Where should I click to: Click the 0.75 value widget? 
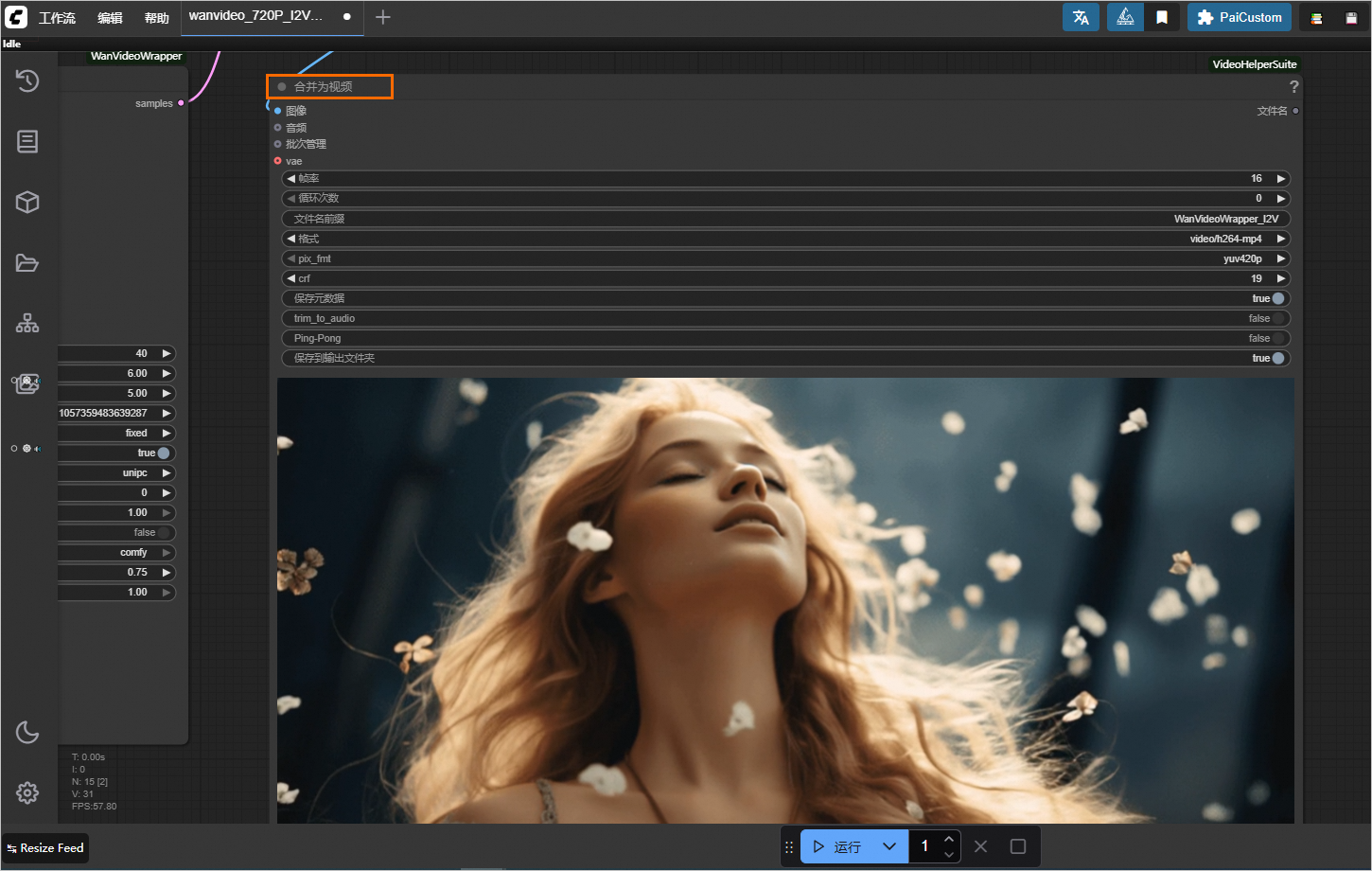pyautogui.click(x=116, y=572)
